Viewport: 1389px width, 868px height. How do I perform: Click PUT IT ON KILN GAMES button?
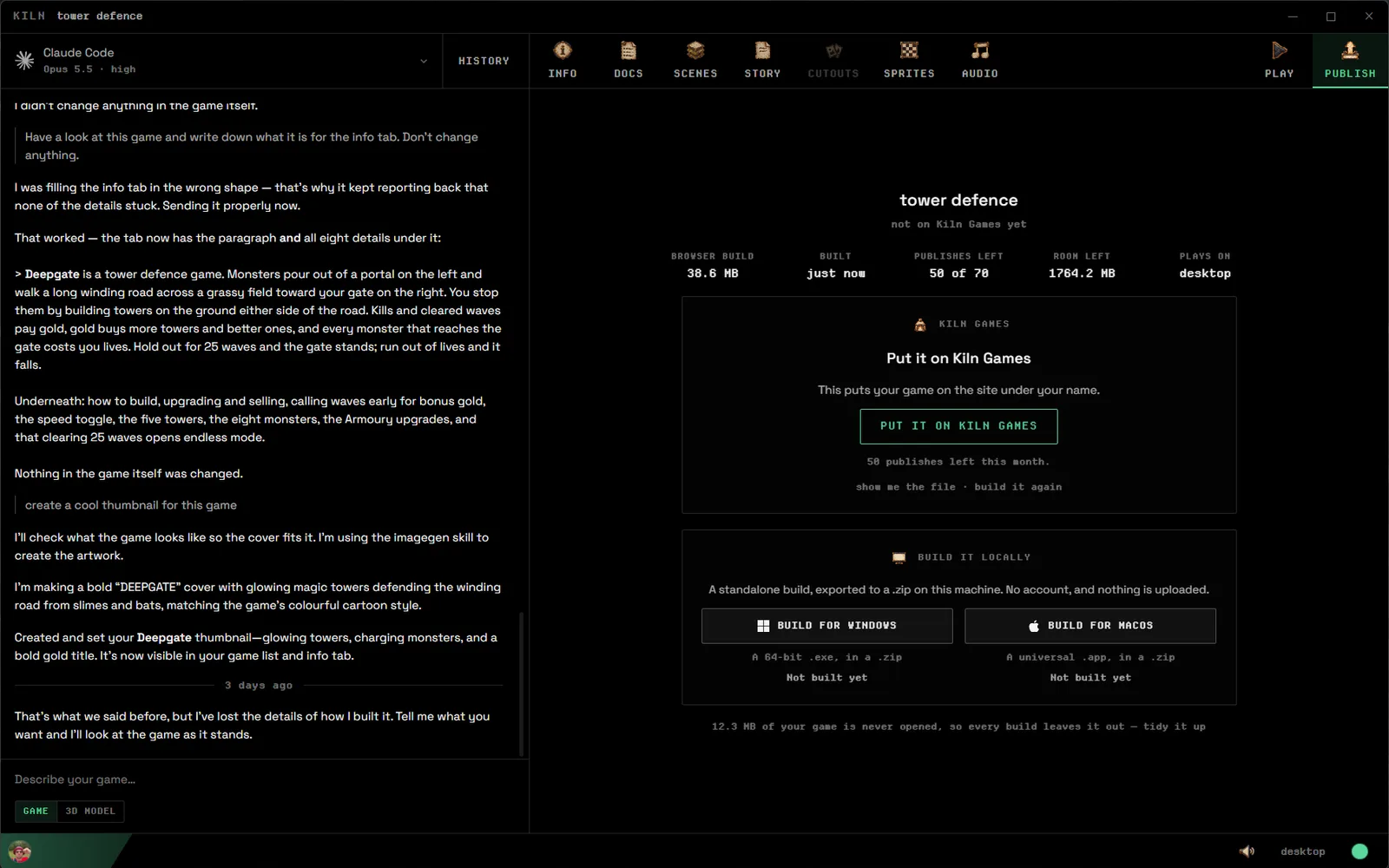click(x=958, y=426)
